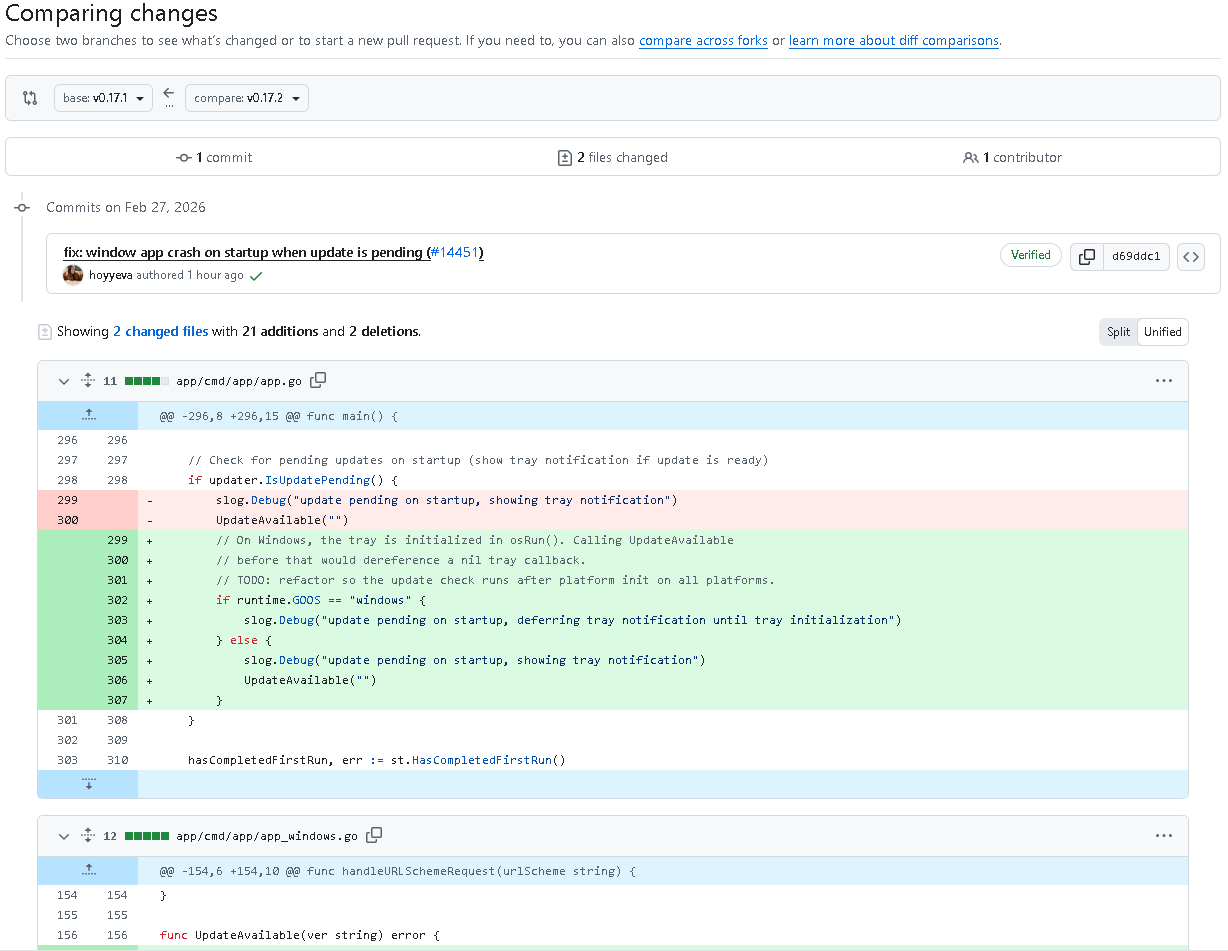Select the 1 contributor tab

tap(1012, 157)
